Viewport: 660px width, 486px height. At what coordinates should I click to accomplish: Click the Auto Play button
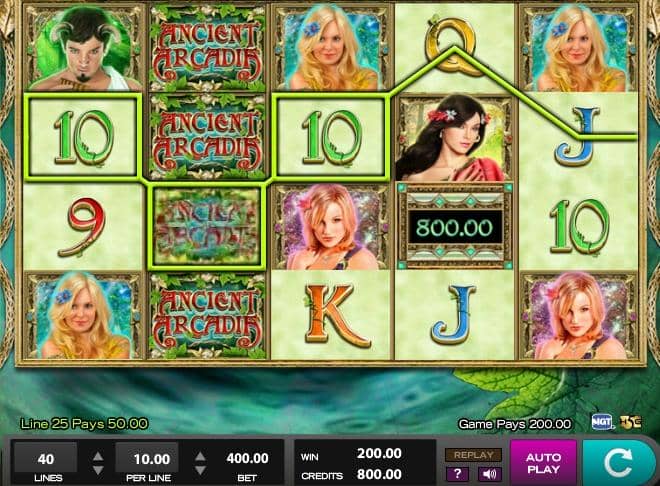pos(543,463)
